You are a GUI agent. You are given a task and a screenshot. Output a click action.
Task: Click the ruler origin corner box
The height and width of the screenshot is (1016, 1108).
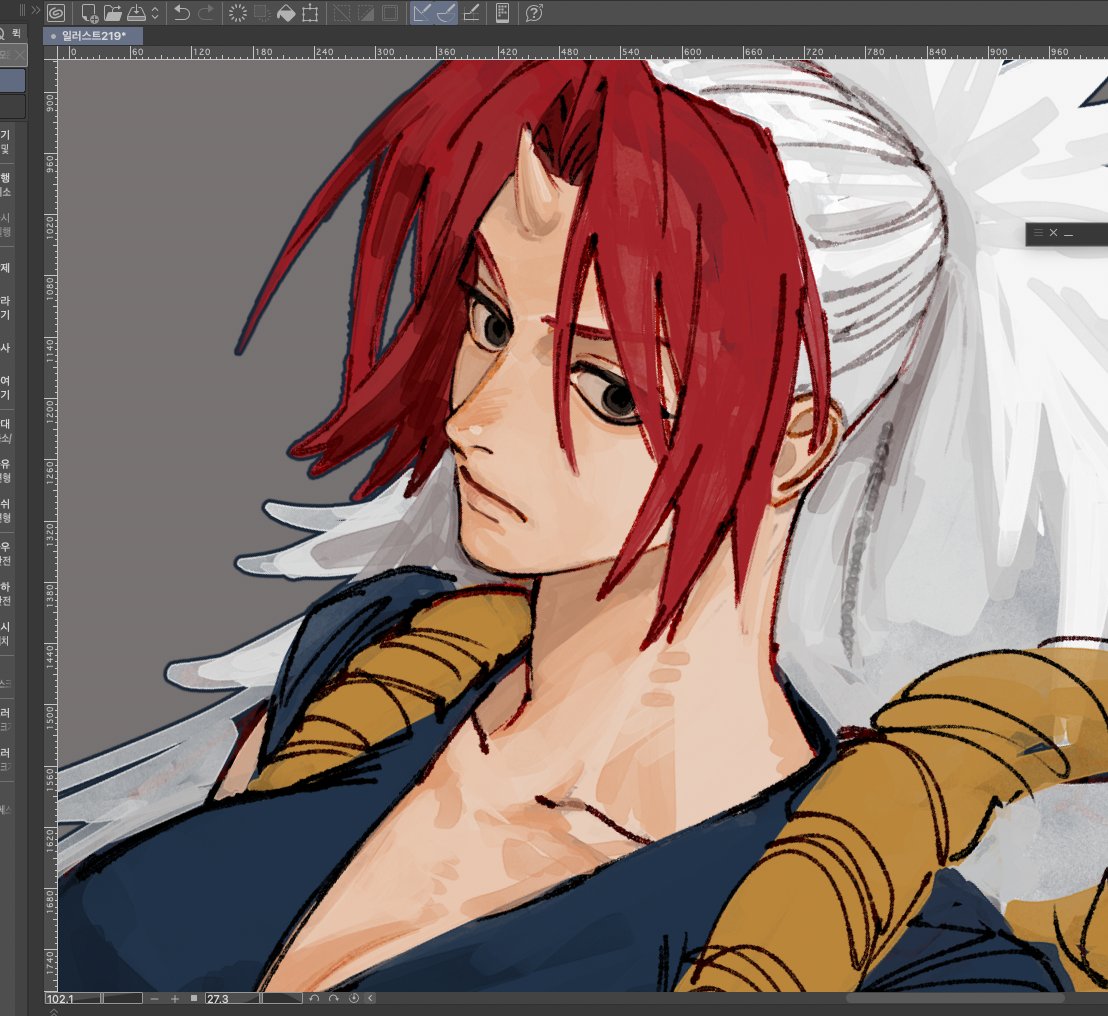tap(50, 52)
